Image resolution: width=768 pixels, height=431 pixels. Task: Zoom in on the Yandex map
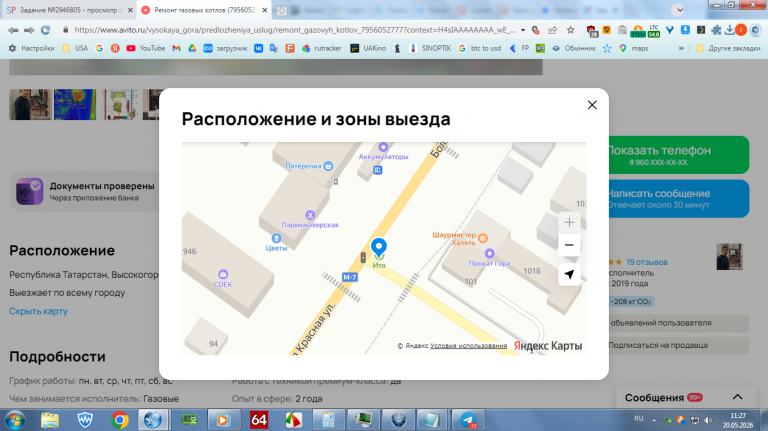[569, 222]
